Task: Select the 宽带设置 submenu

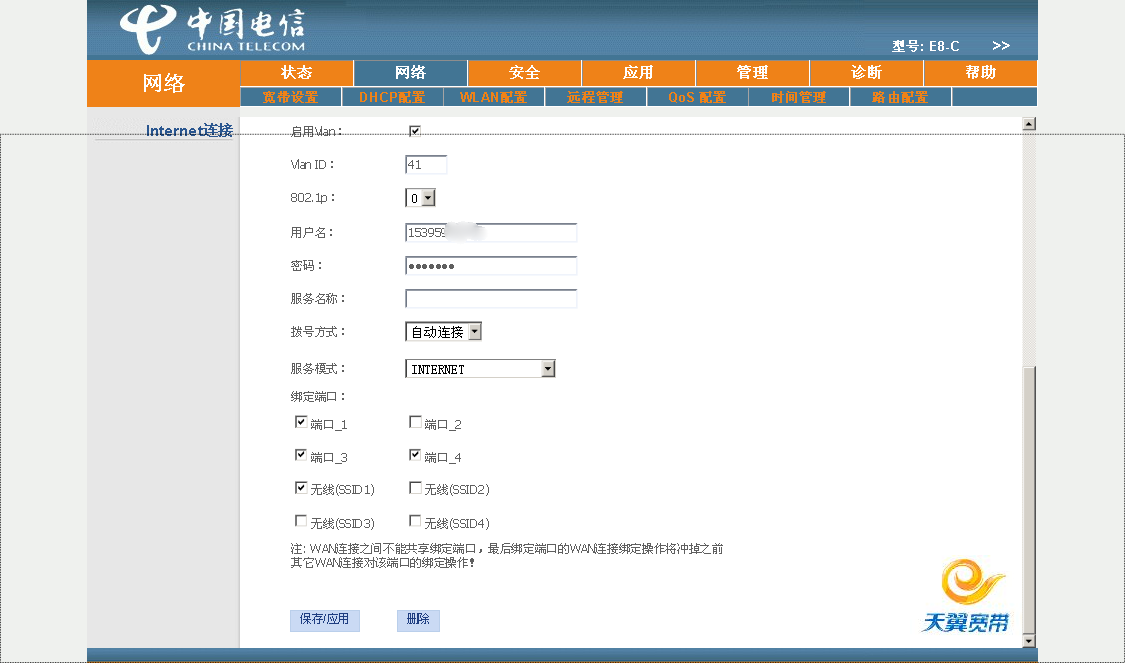Action: (x=290, y=97)
